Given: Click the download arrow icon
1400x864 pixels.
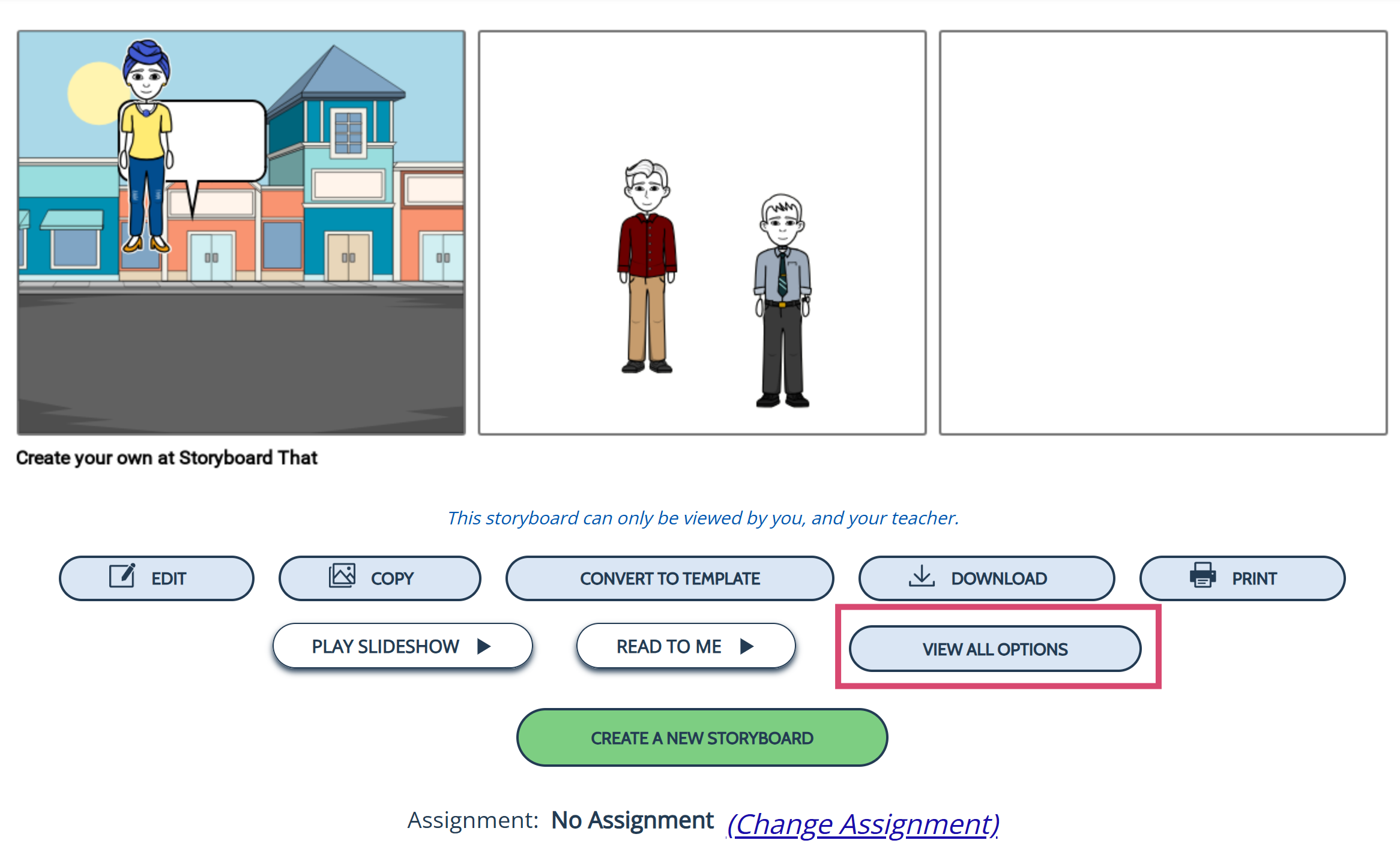Looking at the screenshot, I should [922, 576].
